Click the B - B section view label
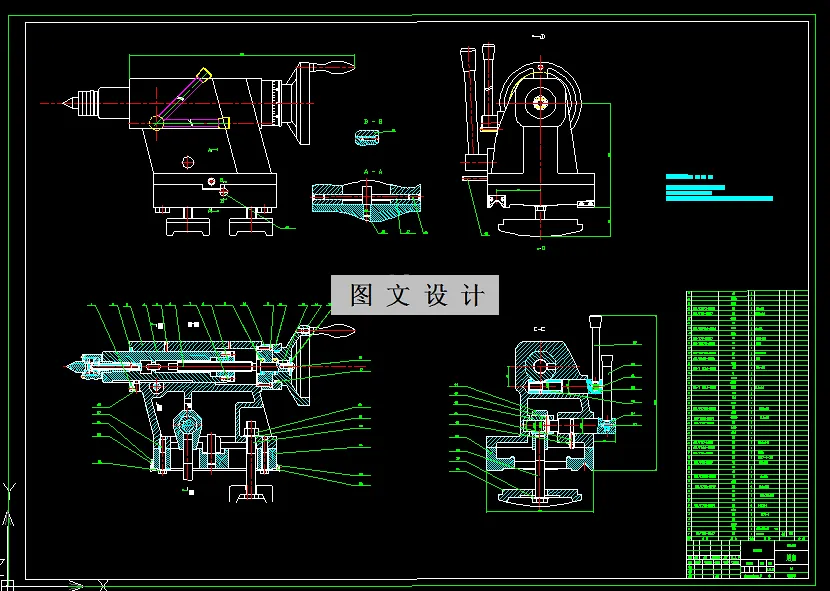The width and height of the screenshot is (830, 591). [x=373, y=122]
